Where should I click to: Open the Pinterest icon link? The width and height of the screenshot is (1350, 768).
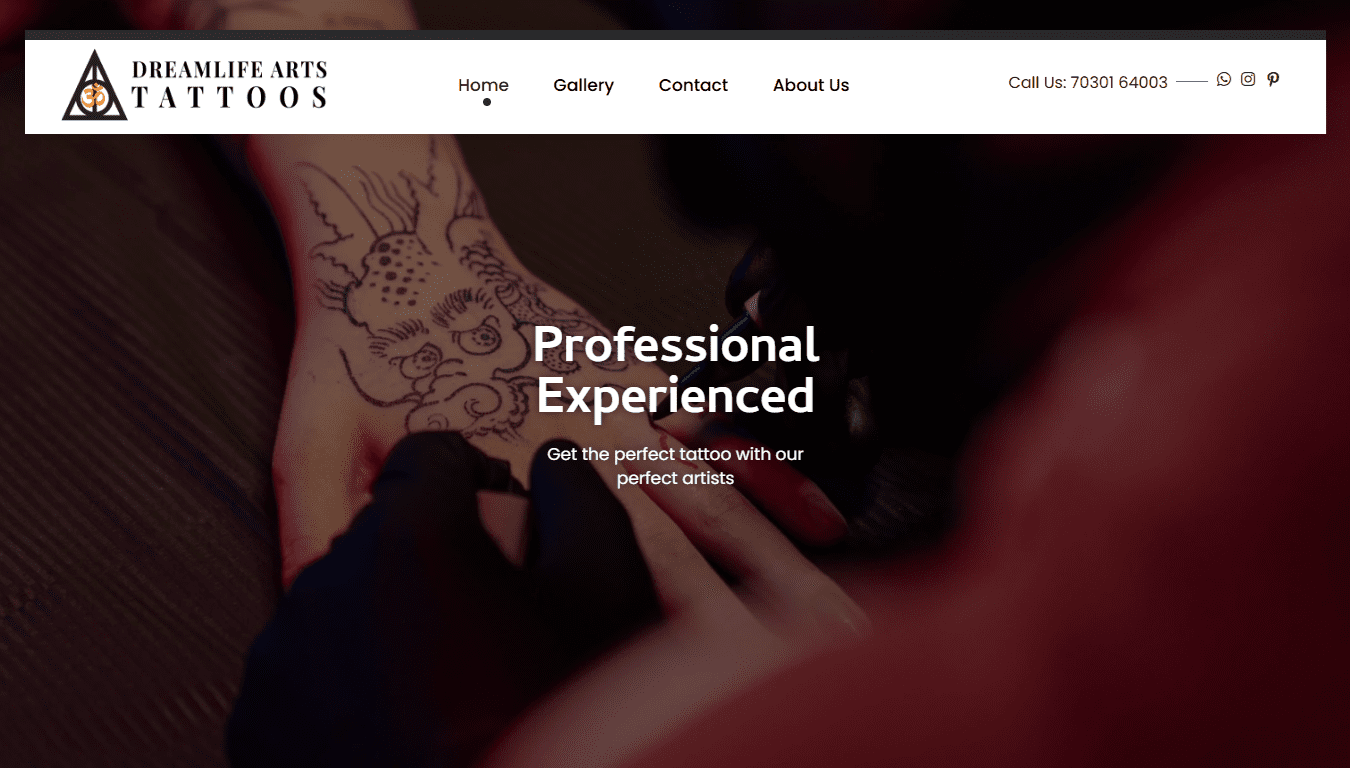(x=1273, y=79)
